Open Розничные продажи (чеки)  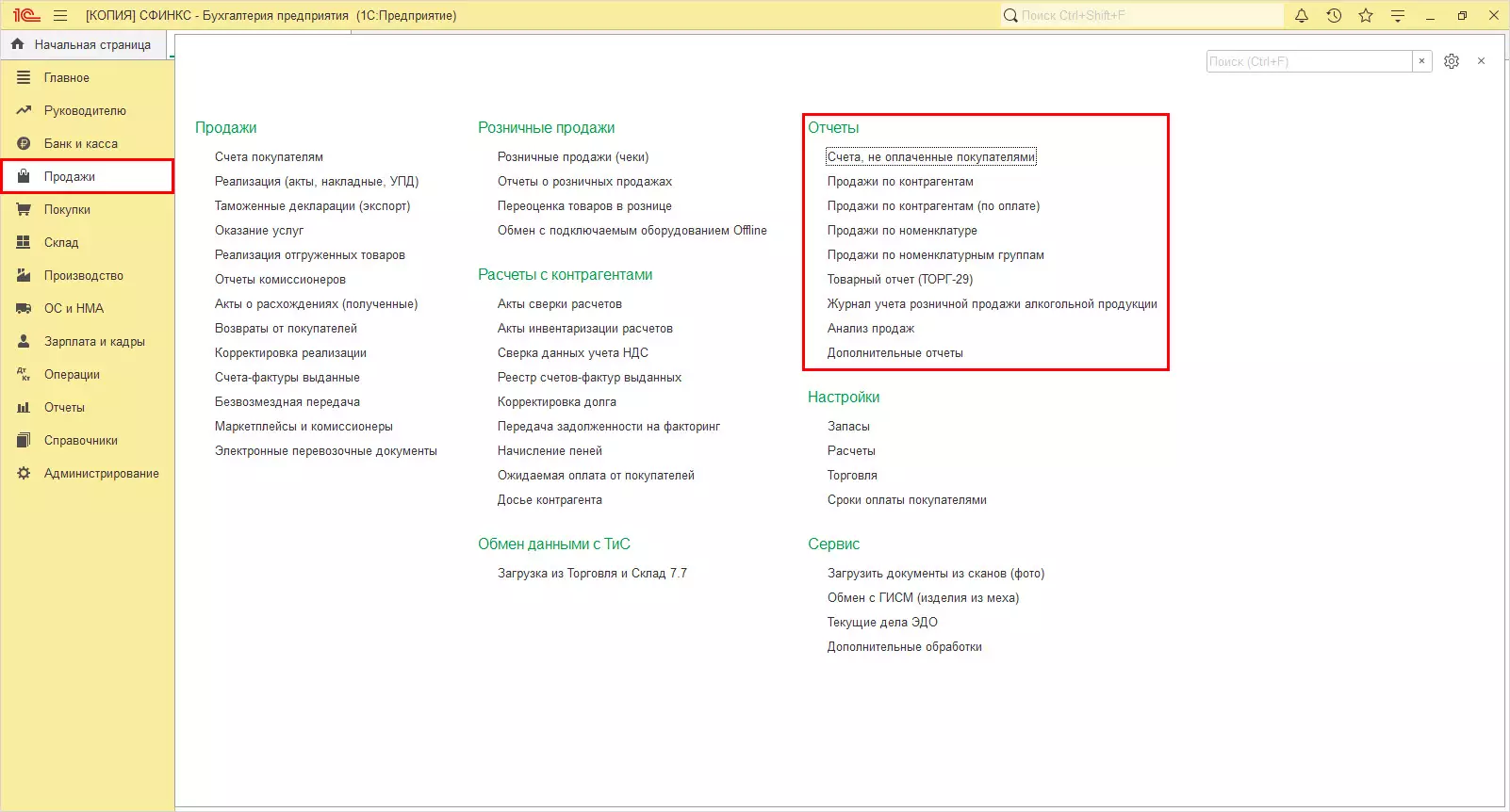tap(573, 156)
